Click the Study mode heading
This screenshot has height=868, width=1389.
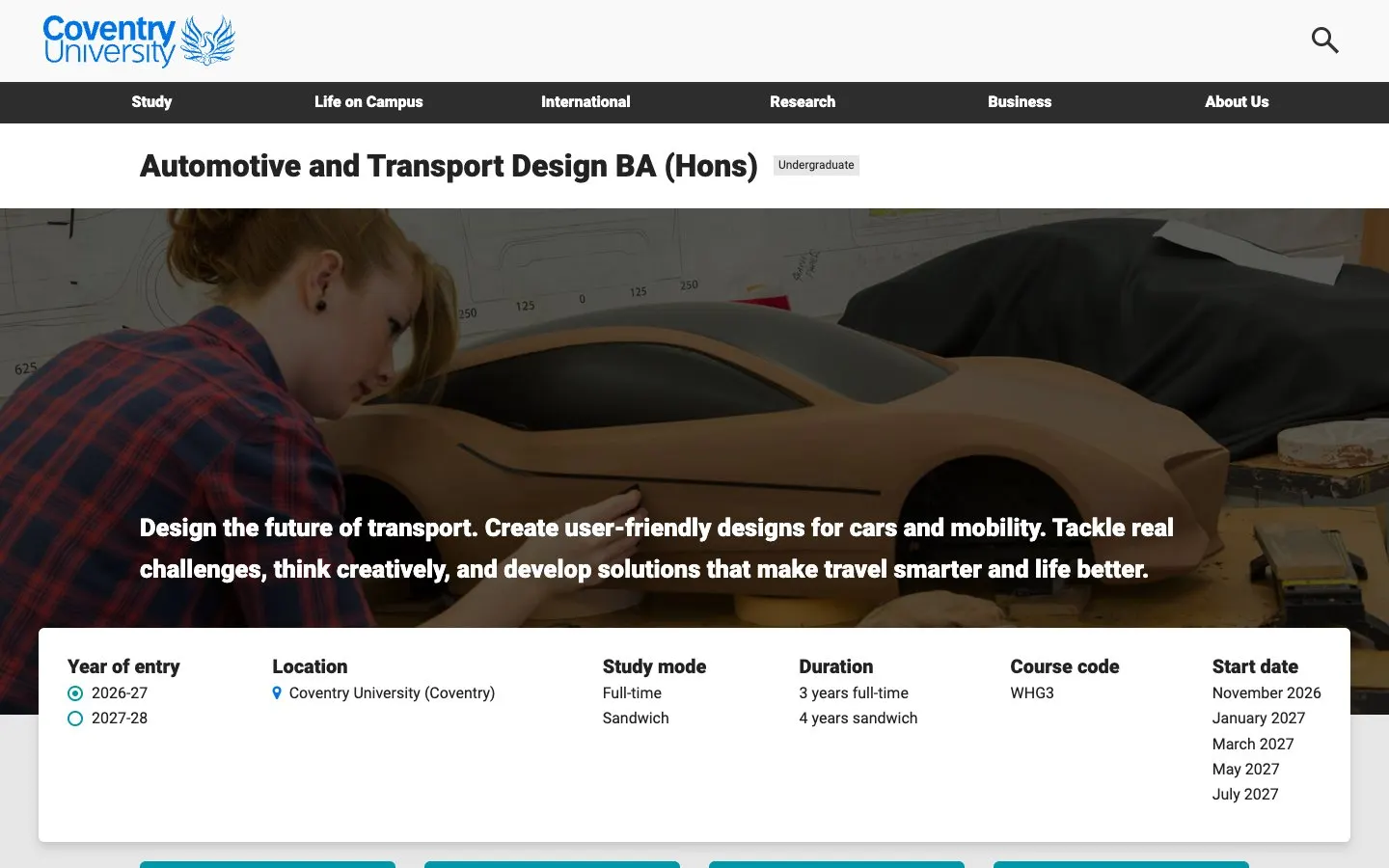pyautogui.click(x=654, y=666)
